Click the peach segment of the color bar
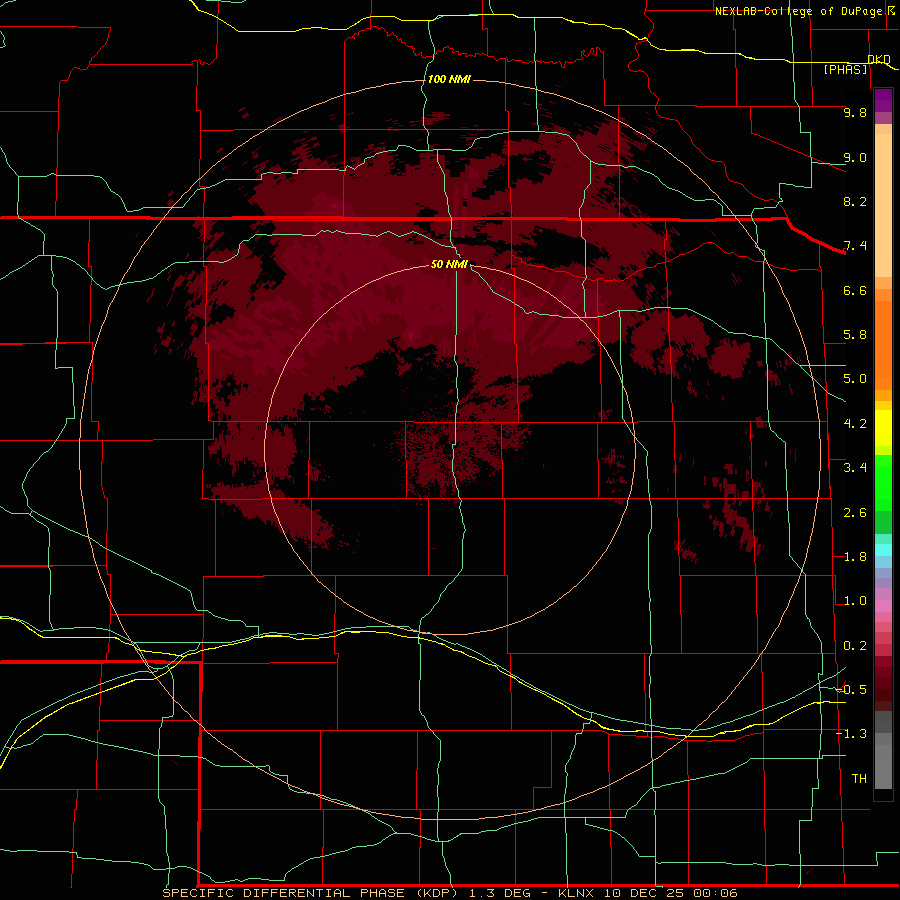900x900 pixels. point(883,205)
